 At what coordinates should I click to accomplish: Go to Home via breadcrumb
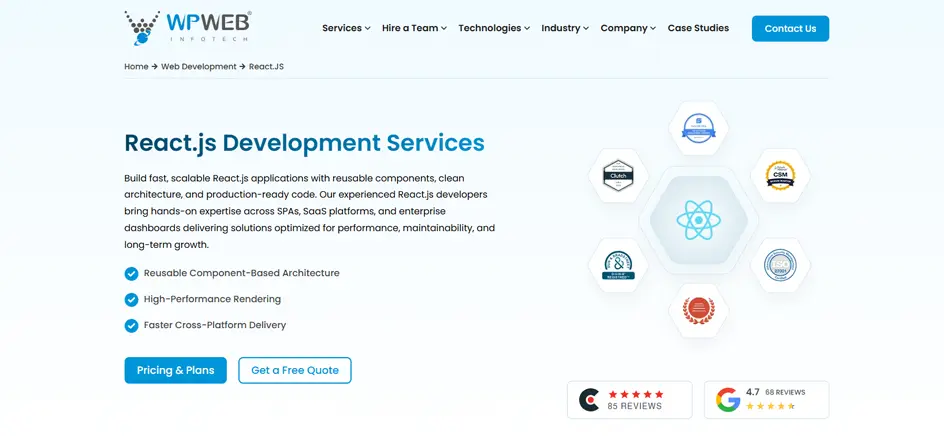click(x=136, y=66)
